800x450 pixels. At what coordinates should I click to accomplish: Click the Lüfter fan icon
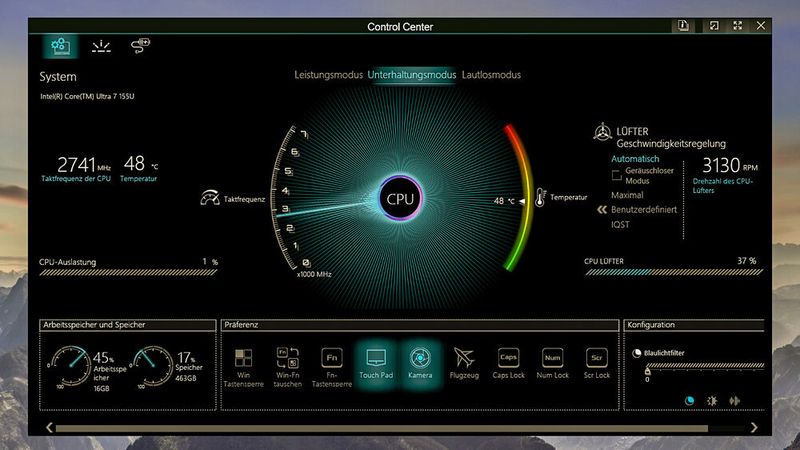(x=602, y=132)
